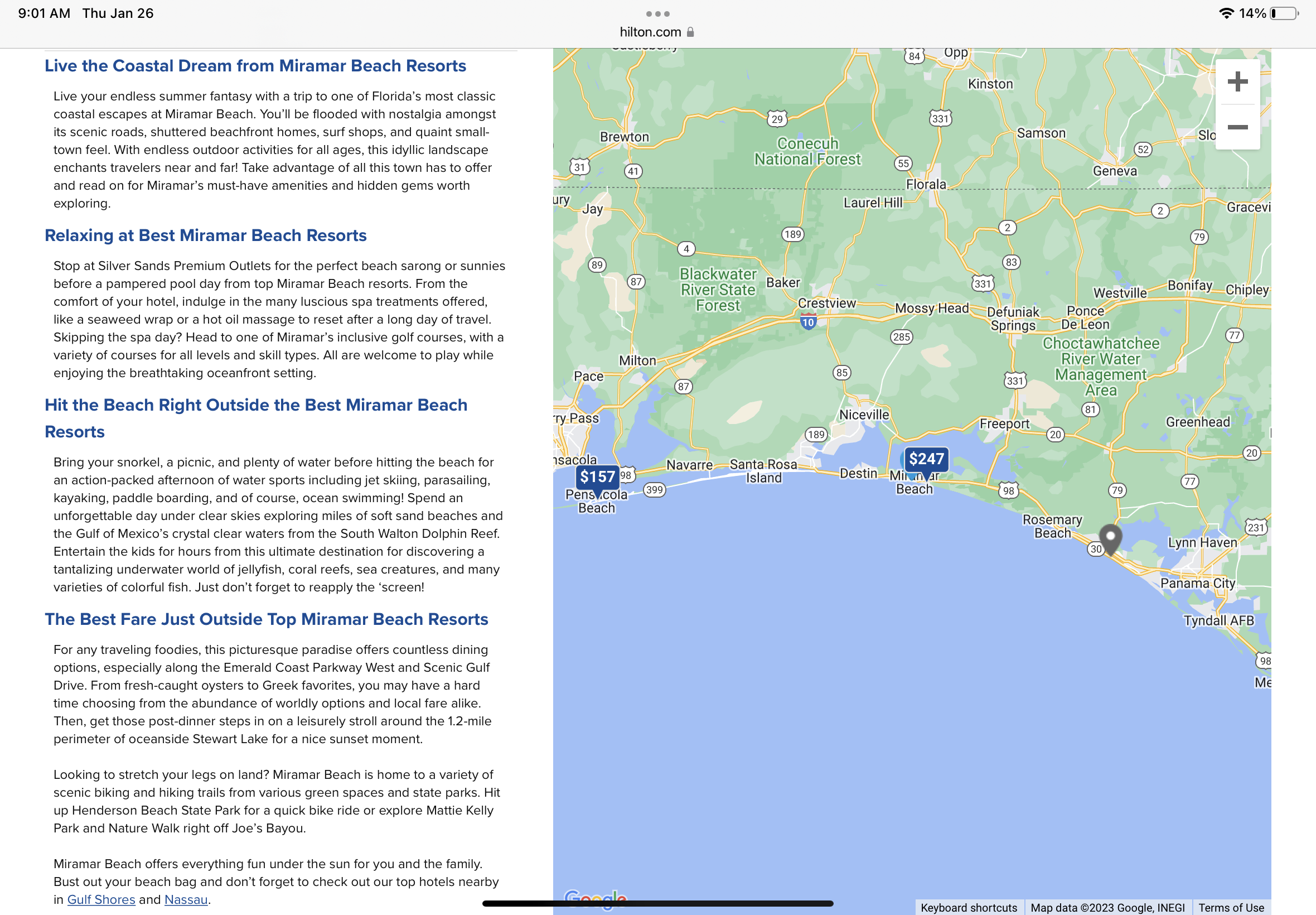Click heading 'Live the Coastal Dream from Miramar Beach Resorts'
The height and width of the screenshot is (915, 1316).
tap(255, 66)
